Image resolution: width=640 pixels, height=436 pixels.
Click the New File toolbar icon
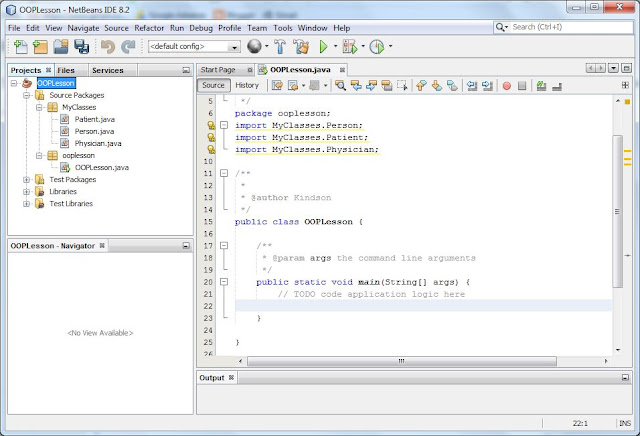20,47
